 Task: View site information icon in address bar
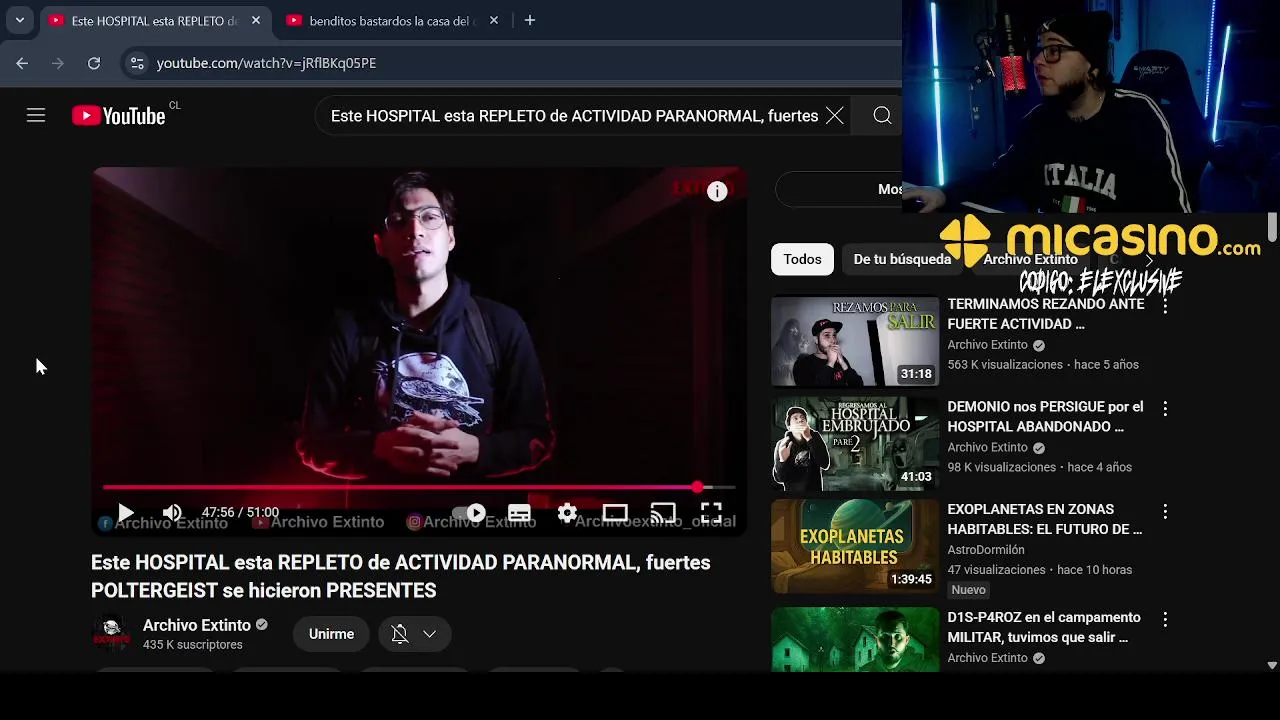(x=137, y=63)
